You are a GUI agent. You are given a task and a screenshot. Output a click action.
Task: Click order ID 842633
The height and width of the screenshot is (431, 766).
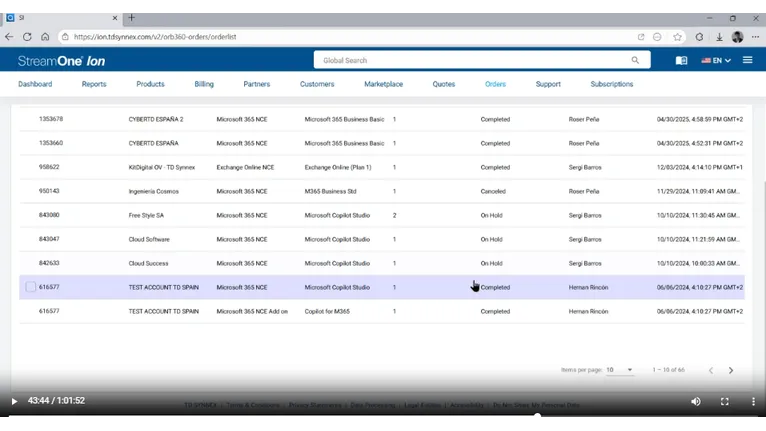(x=49, y=262)
